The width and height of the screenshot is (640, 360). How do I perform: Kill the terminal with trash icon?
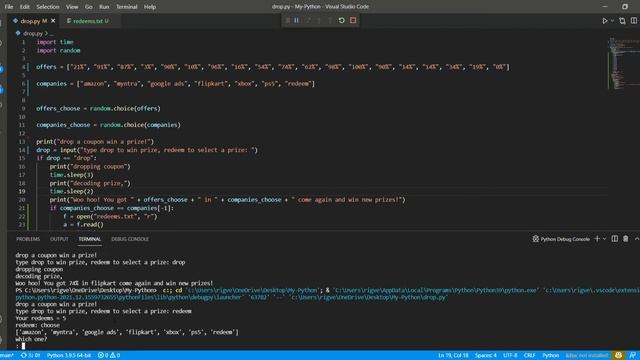click(626, 239)
